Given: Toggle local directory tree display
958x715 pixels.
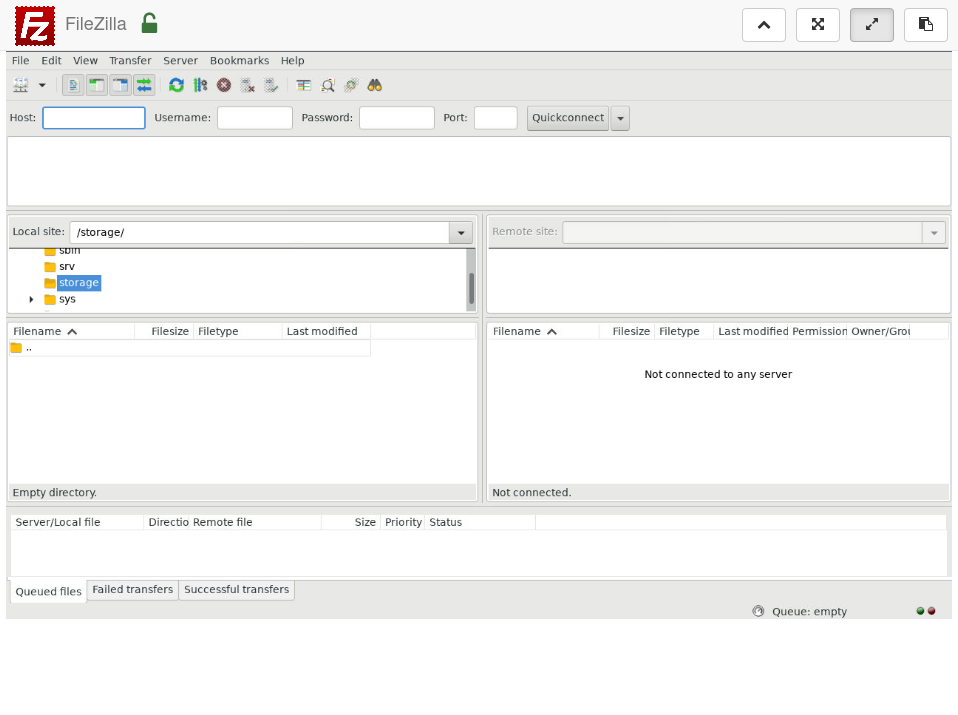Looking at the screenshot, I should coord(97,86).
